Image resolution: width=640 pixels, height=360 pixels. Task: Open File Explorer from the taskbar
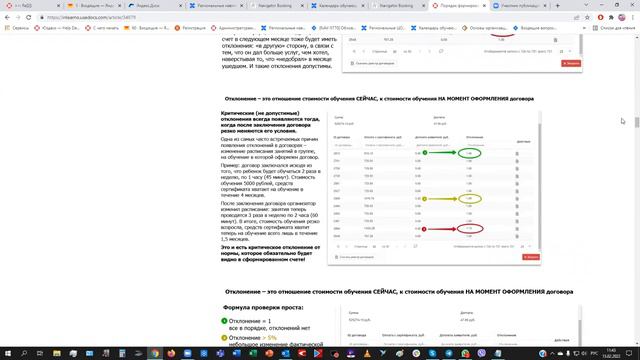(57, 353)
